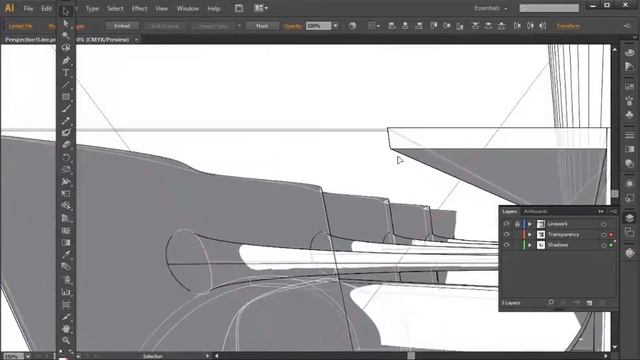Click target circle of Linework layer
The height and width of the screenshot is (360, 640).
coord(603,224)
